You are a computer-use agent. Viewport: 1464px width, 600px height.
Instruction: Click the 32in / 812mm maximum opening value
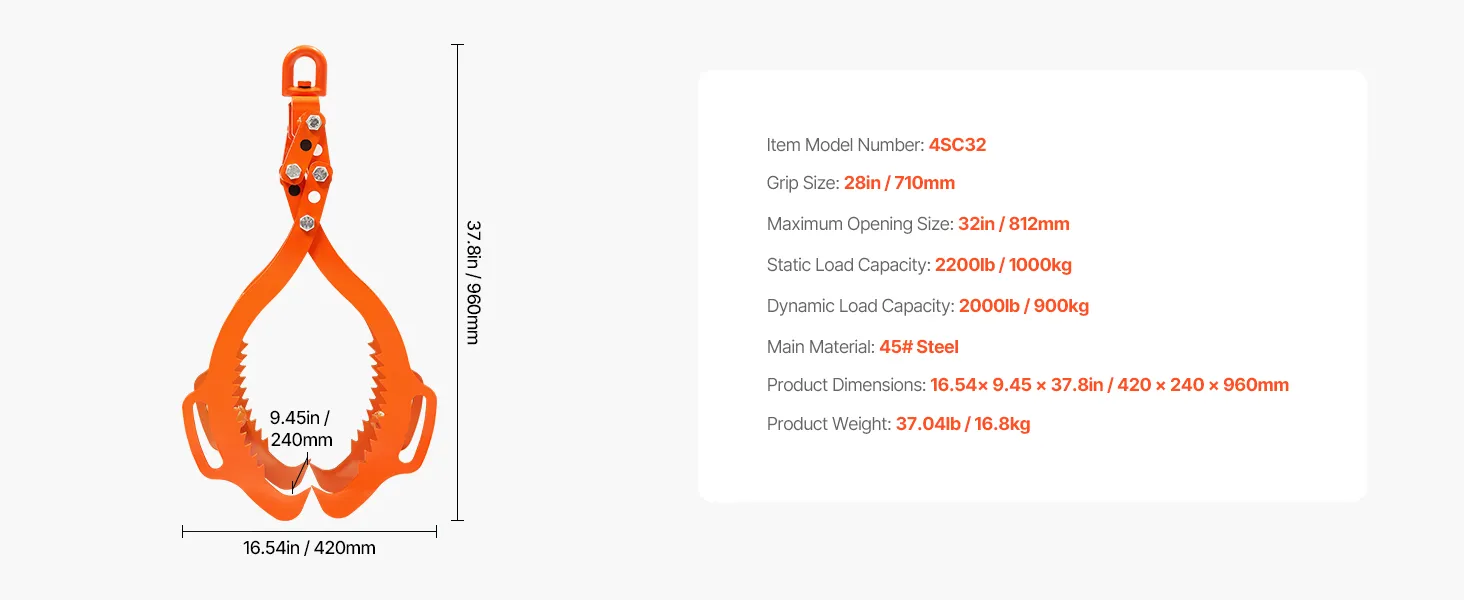coord(1013,224)
